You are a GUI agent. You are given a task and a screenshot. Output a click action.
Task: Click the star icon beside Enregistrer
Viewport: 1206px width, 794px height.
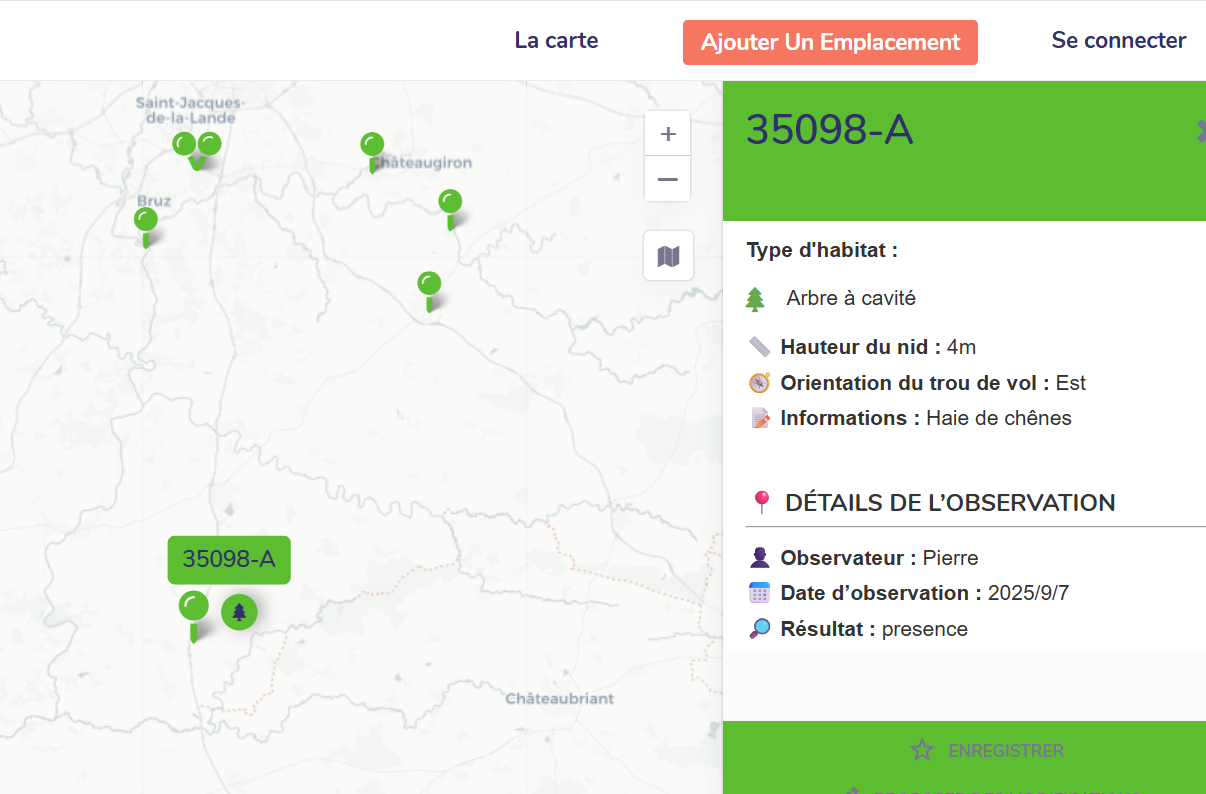(921, 750)
